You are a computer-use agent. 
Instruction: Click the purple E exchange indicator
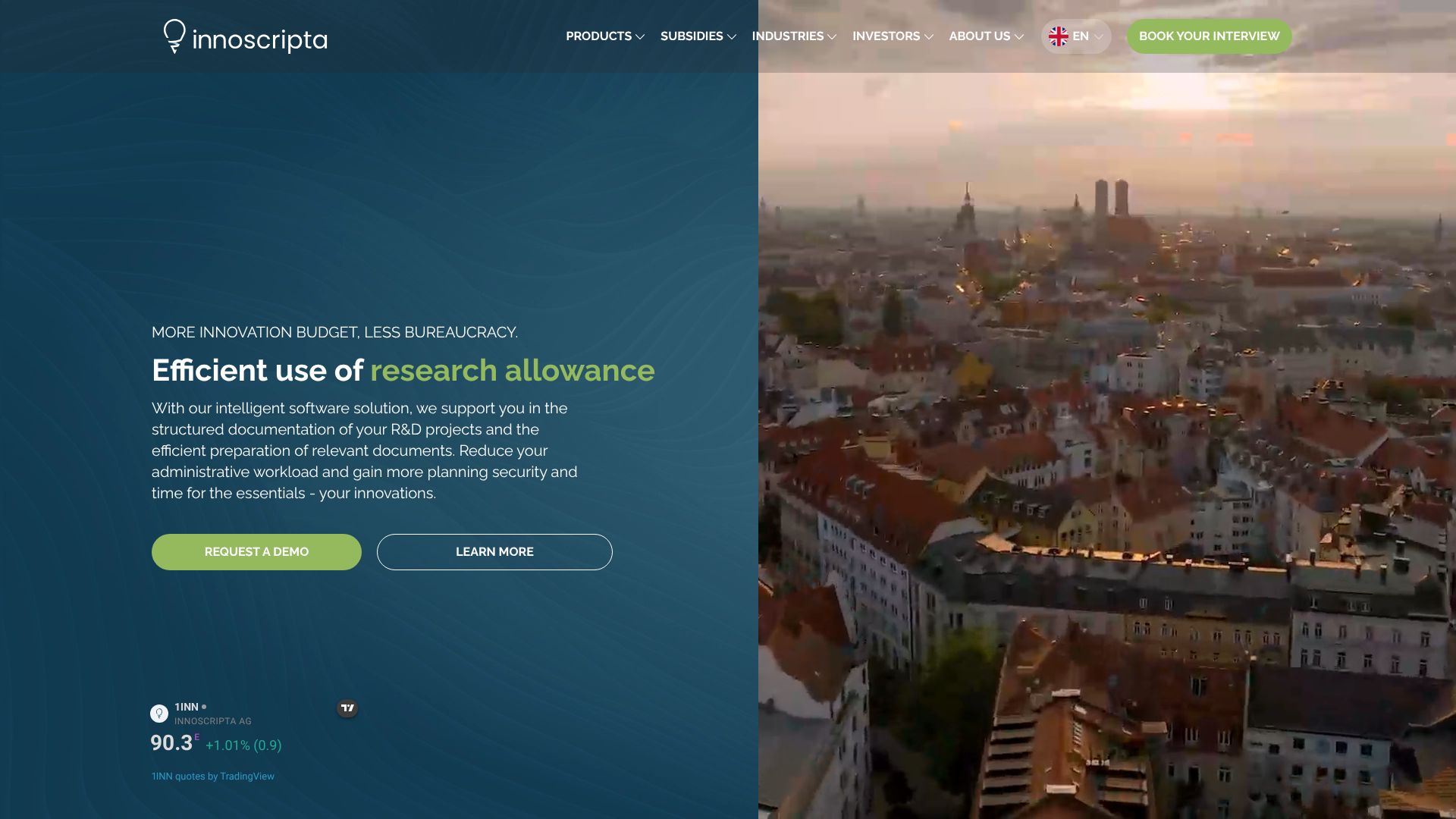click(x=197, y=737)
